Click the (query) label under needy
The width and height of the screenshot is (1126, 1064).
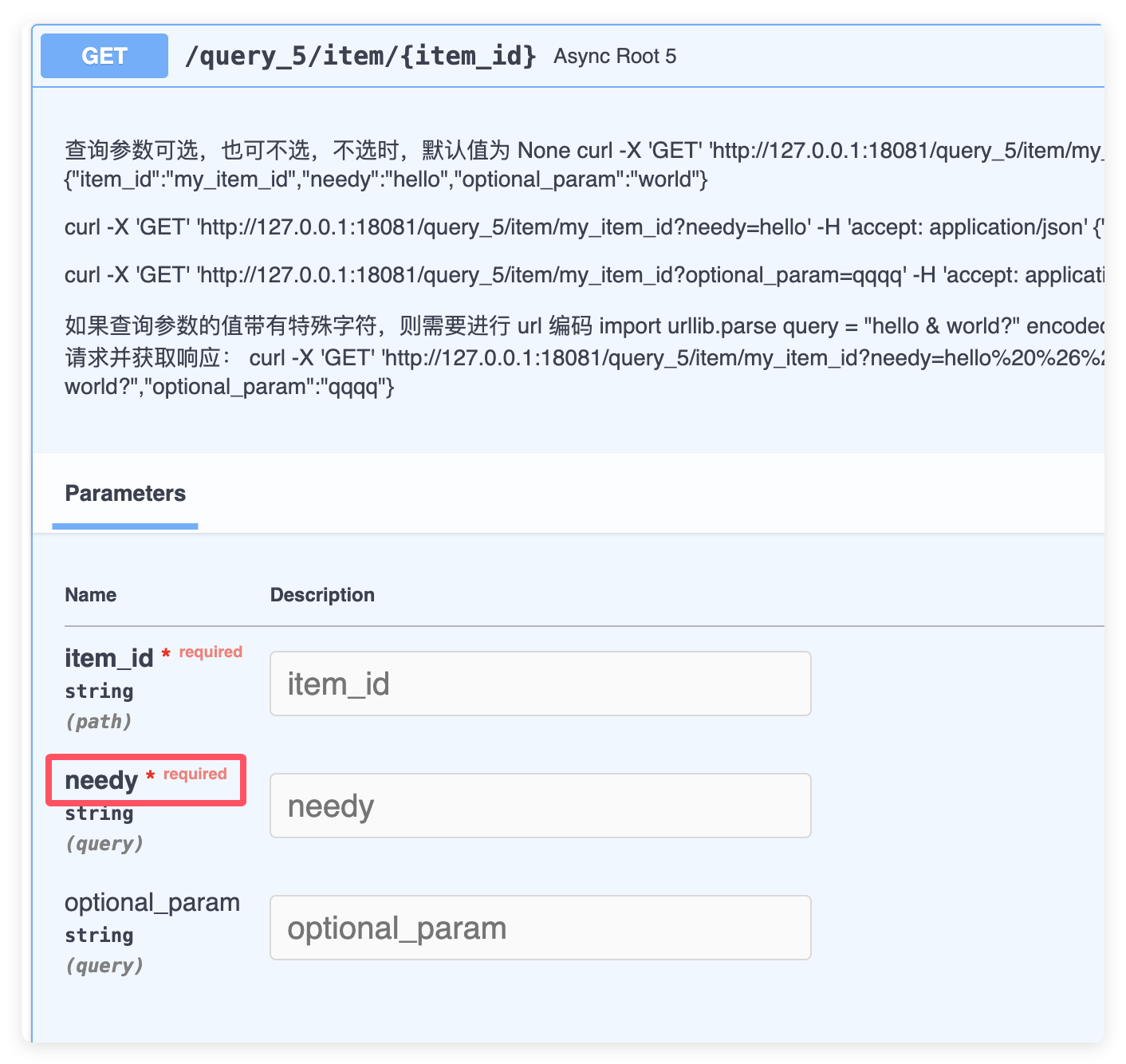(x=104, y=844)
